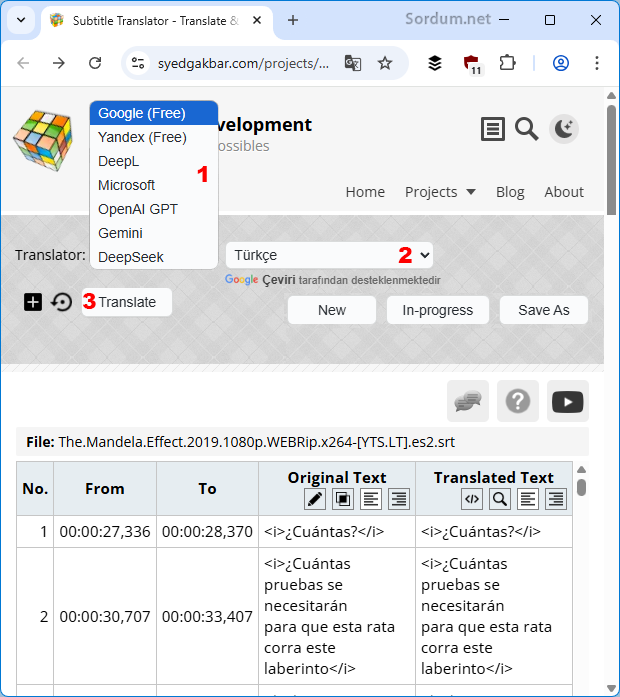
Task: Select Microsoft translator option
Action: 154,185
